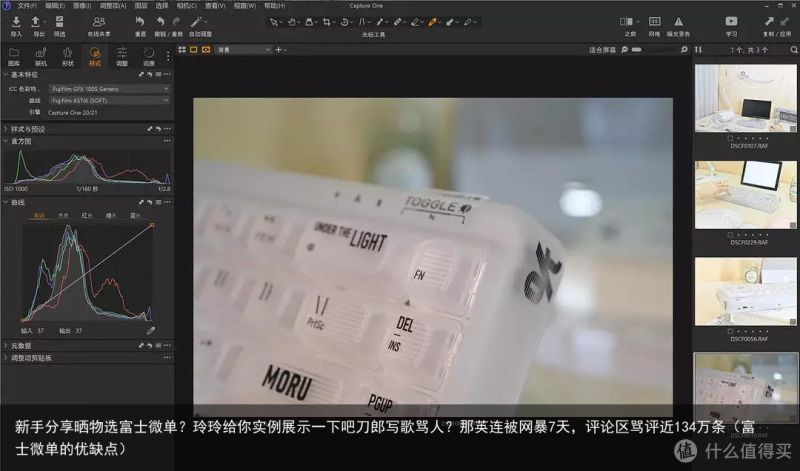800x471 pixels.
Task: Adjust the viewer zoom slider handle
Action: coord(636,50)
